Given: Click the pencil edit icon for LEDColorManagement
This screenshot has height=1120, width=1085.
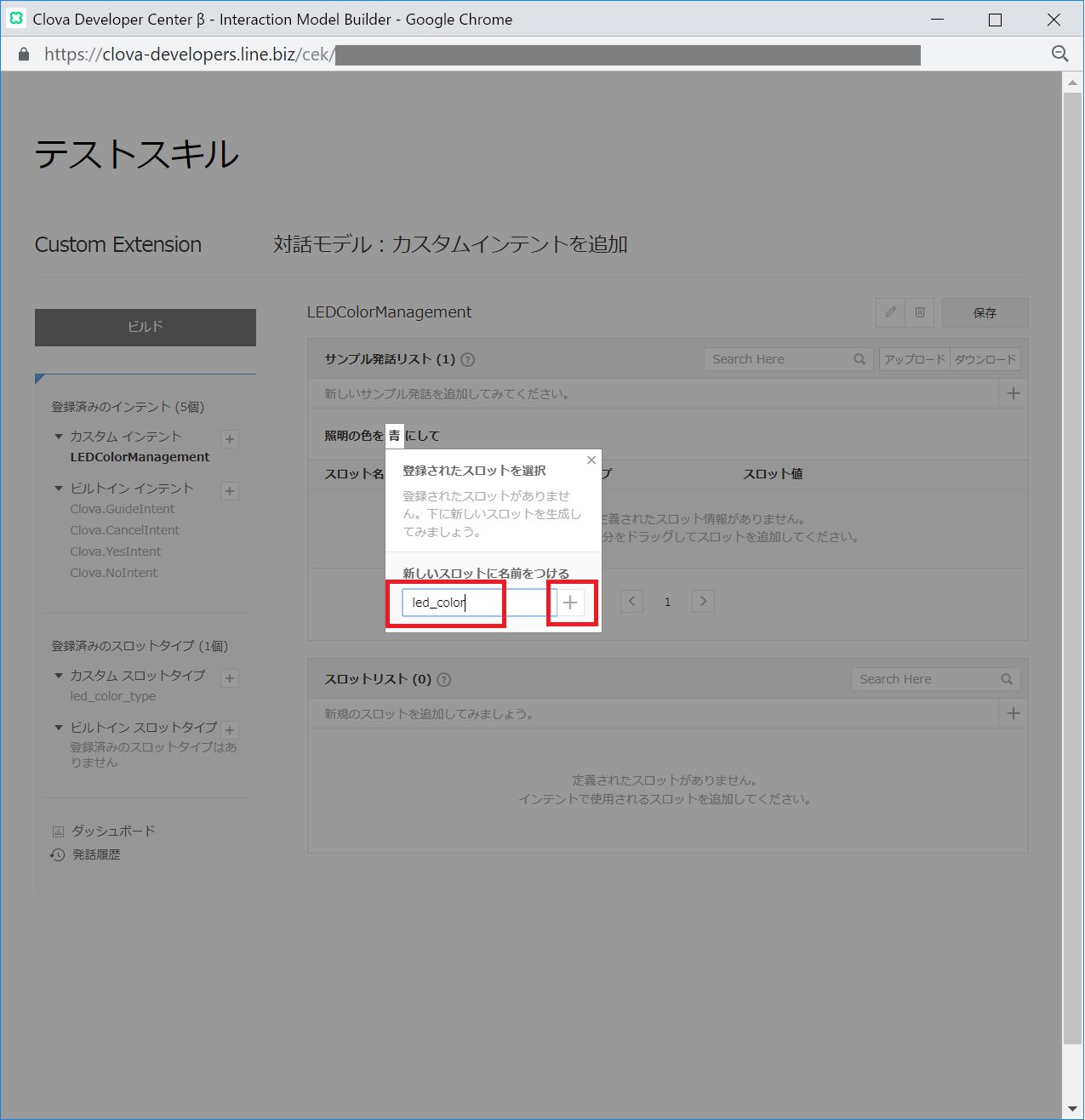Looking at the screenshot, I should coord(890,312).
